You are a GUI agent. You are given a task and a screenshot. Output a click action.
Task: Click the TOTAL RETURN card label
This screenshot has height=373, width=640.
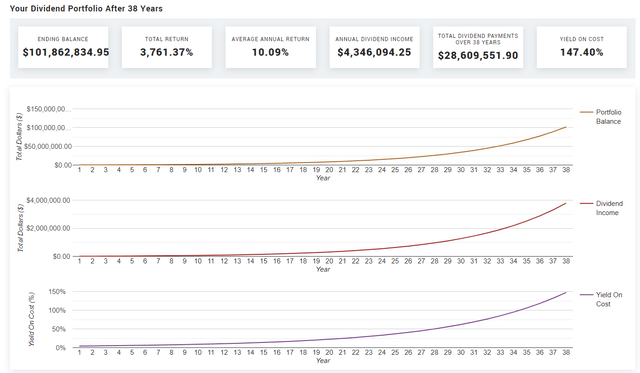click(x=167, y=39)
